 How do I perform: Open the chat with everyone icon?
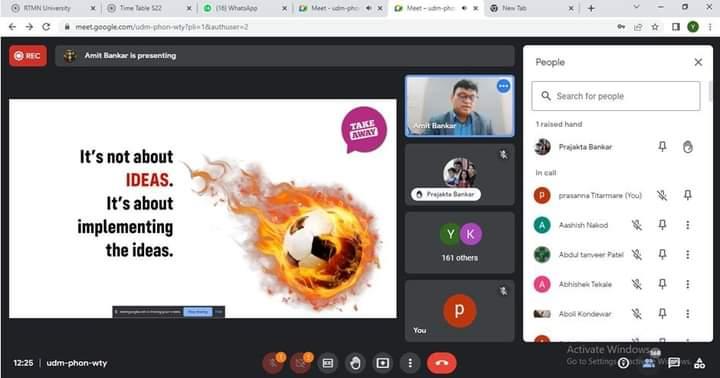(674, 363)
